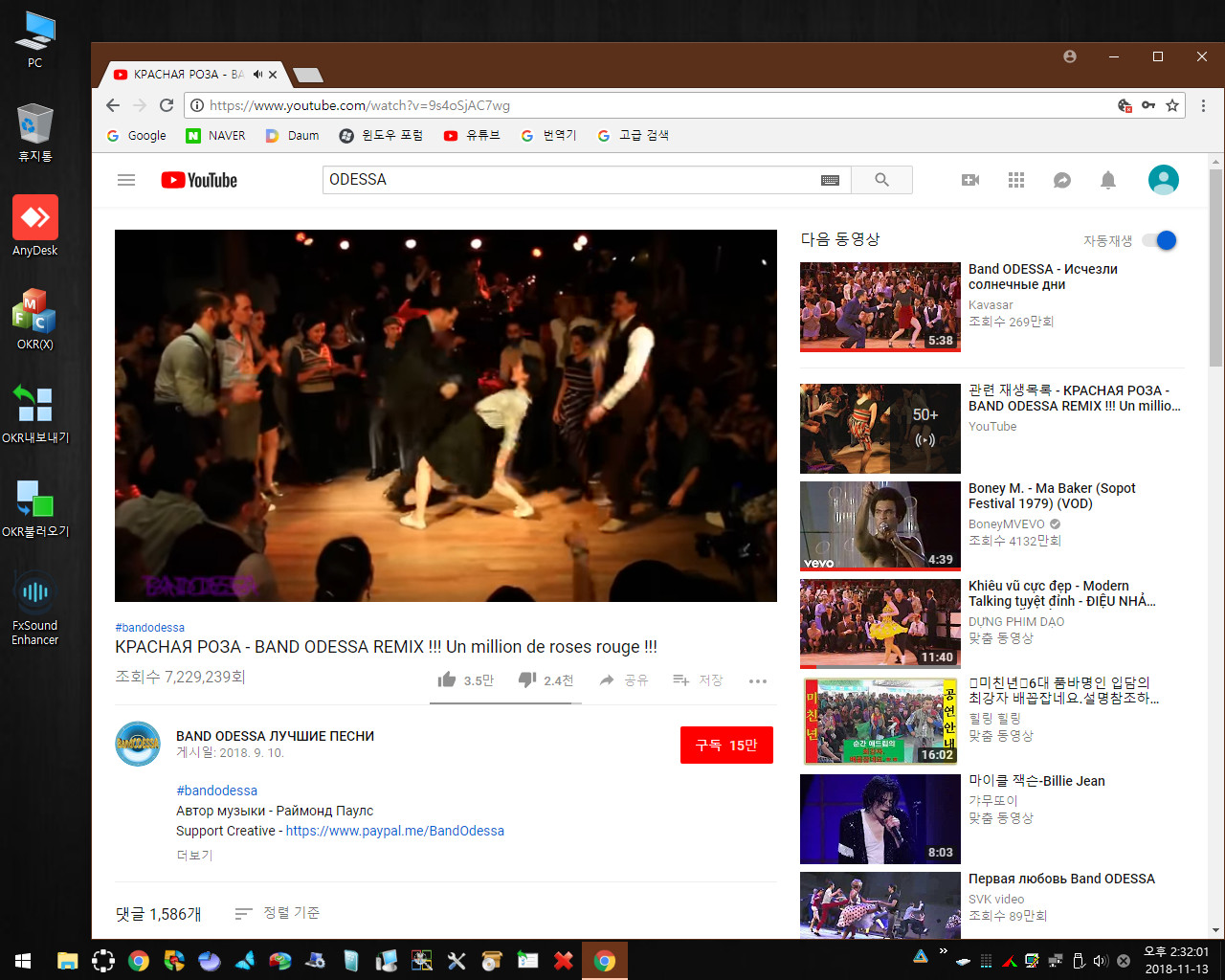The image size is (1225, 980).
Task: Open the 50+ related playlist mix thumbnail
Action: coord(880,429)
